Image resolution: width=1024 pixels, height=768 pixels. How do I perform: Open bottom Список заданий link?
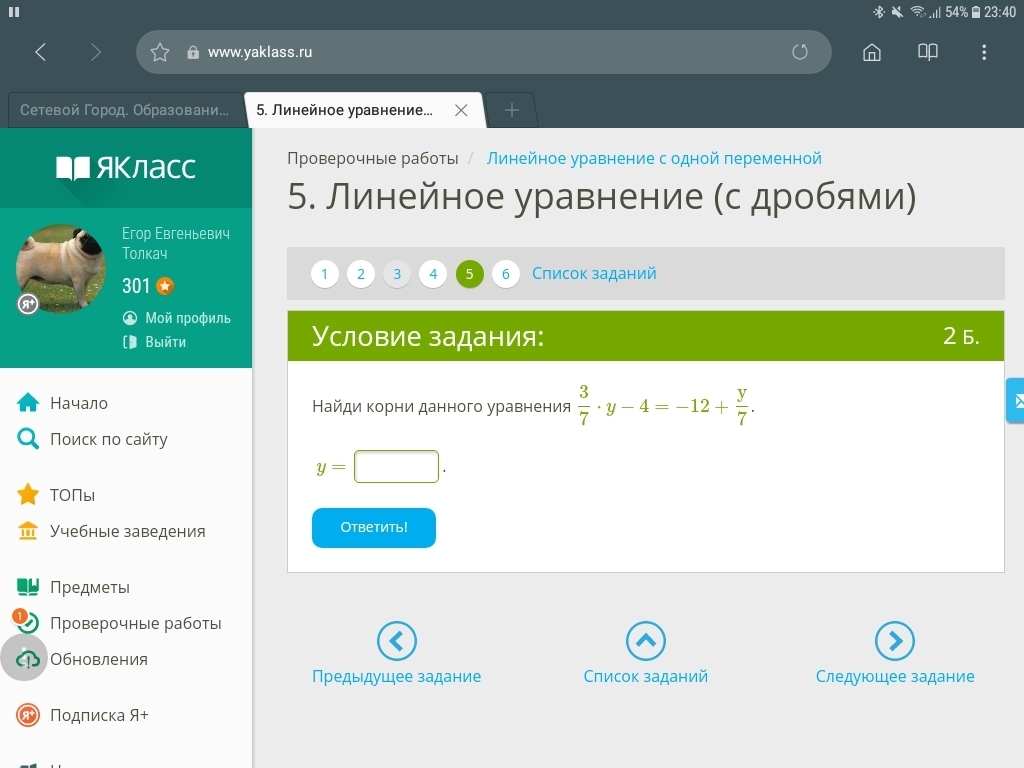tap(646, 677)
